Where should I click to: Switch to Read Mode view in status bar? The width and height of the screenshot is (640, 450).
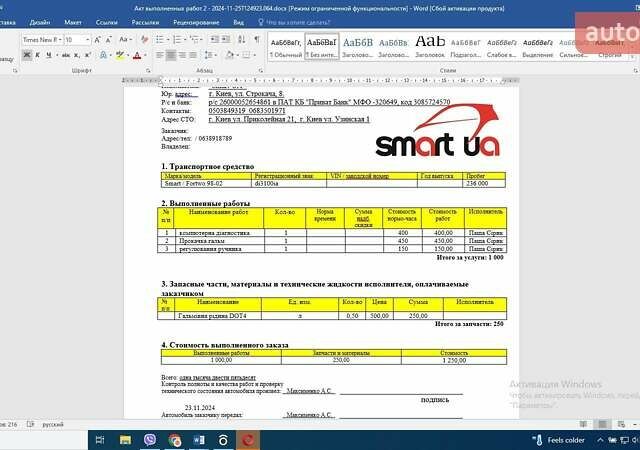tap(584, 424)
